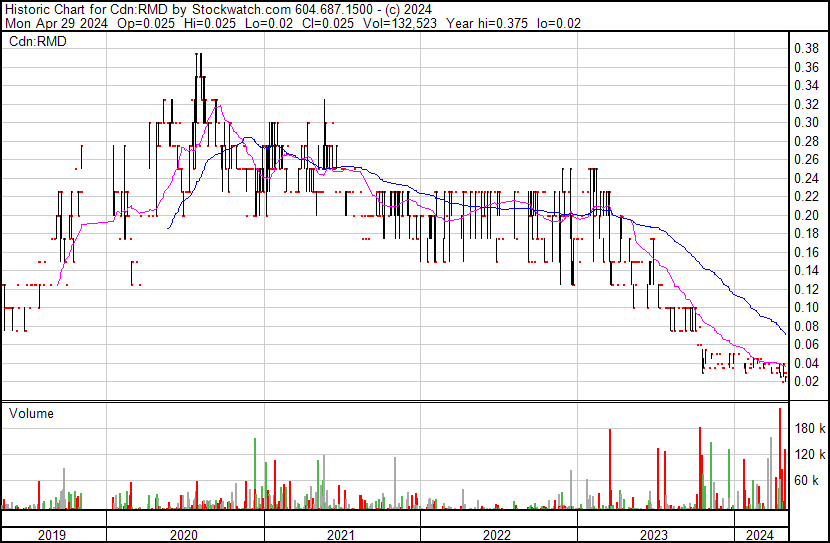Click the 0.32 price axis value
This screenshot has height=543, width=830.
pyautogui.click(x=807, y=104)
